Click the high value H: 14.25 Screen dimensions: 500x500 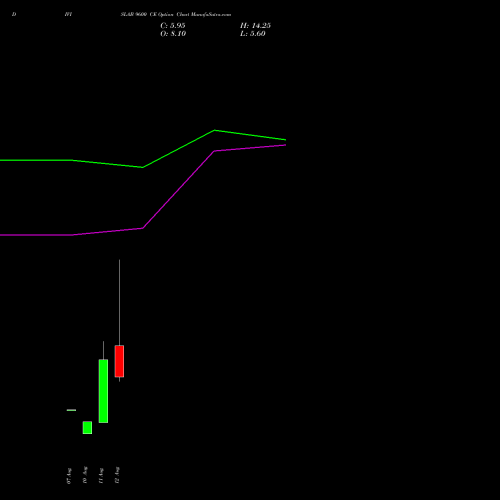tap(255, 26)
